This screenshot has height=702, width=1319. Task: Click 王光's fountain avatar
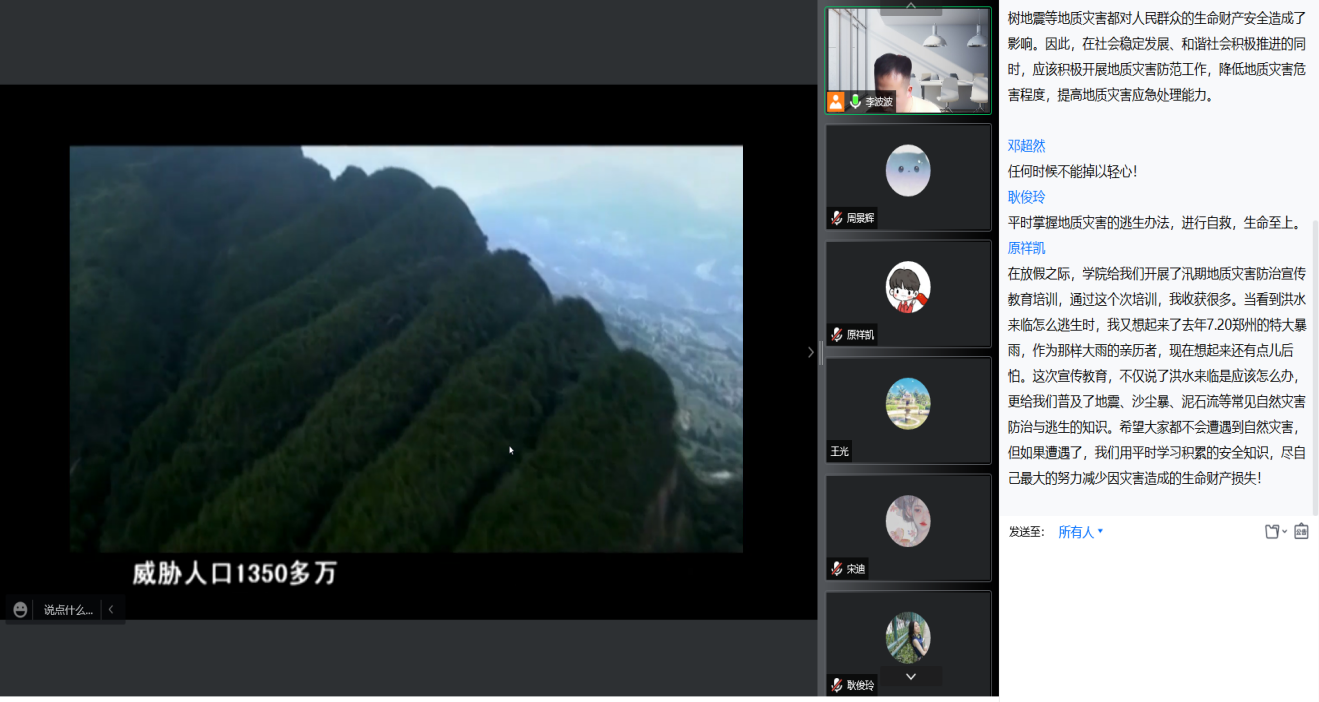(908, 404)
